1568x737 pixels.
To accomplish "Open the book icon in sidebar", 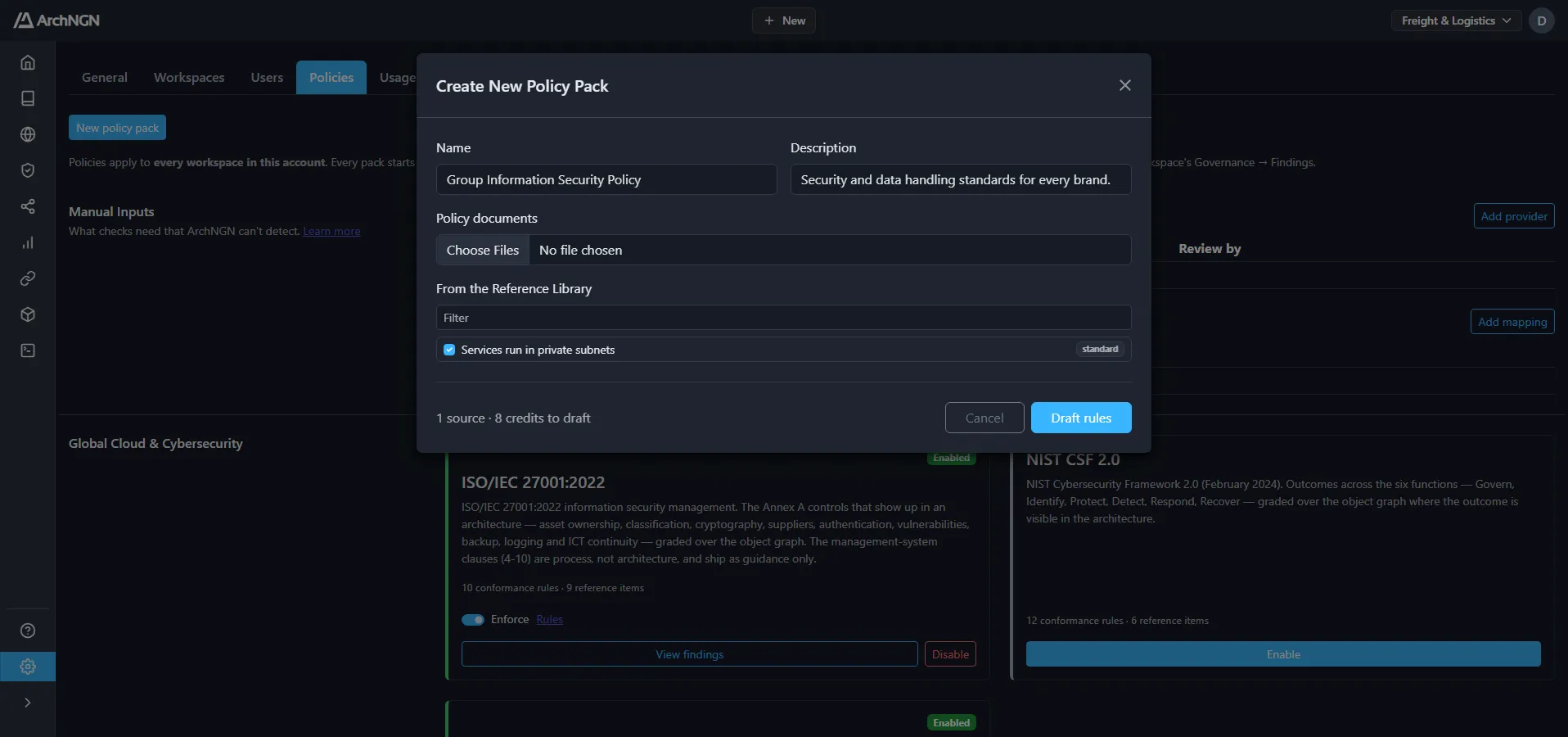I will (28, 98).
